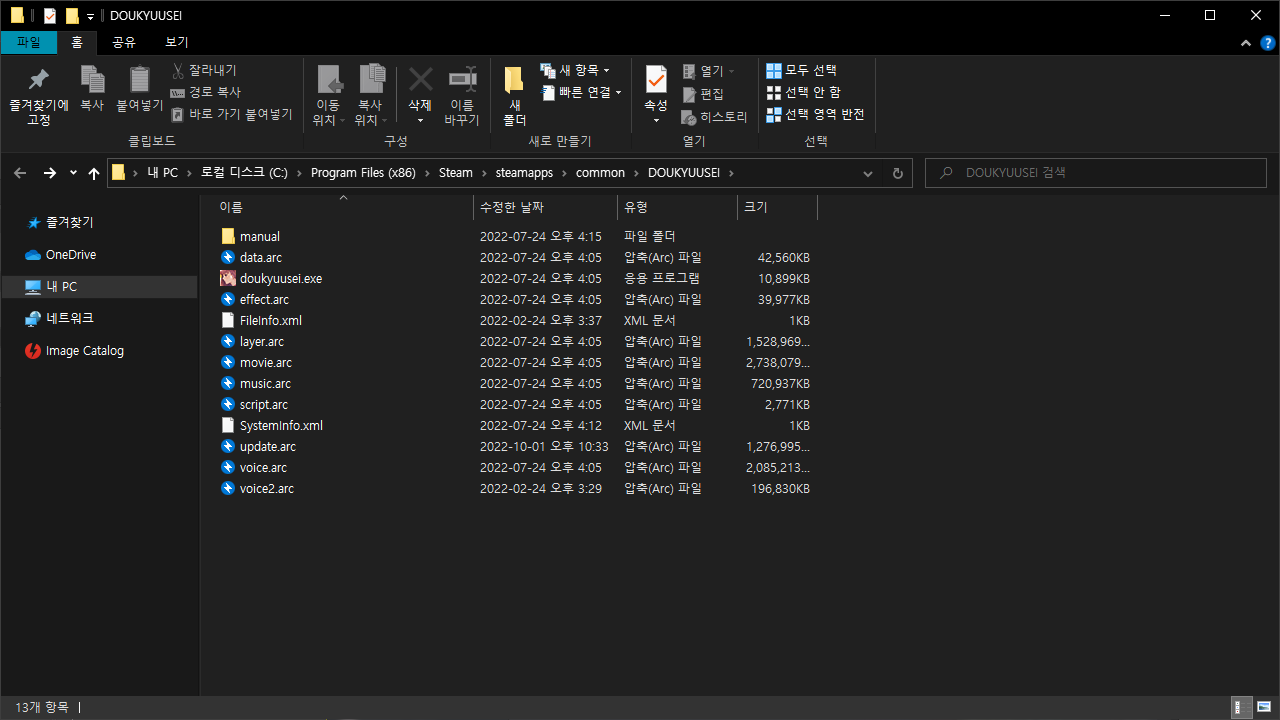This screenshot has height=720, width=1280.
Task: Switch to Large icons view in status bar
Action: [x=1264, y=708]
